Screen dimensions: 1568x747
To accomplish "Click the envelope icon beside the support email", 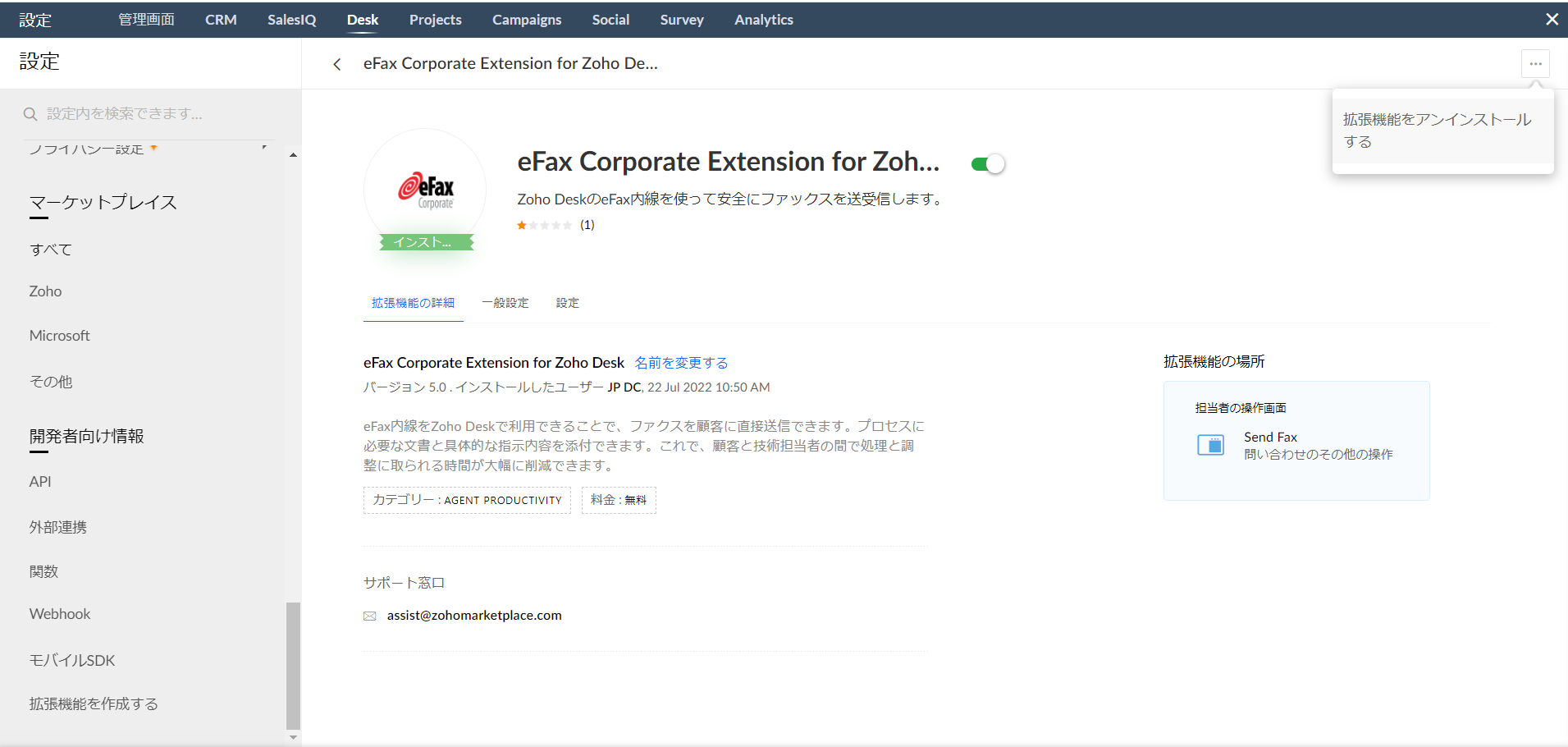I will [x=370, y=616].
